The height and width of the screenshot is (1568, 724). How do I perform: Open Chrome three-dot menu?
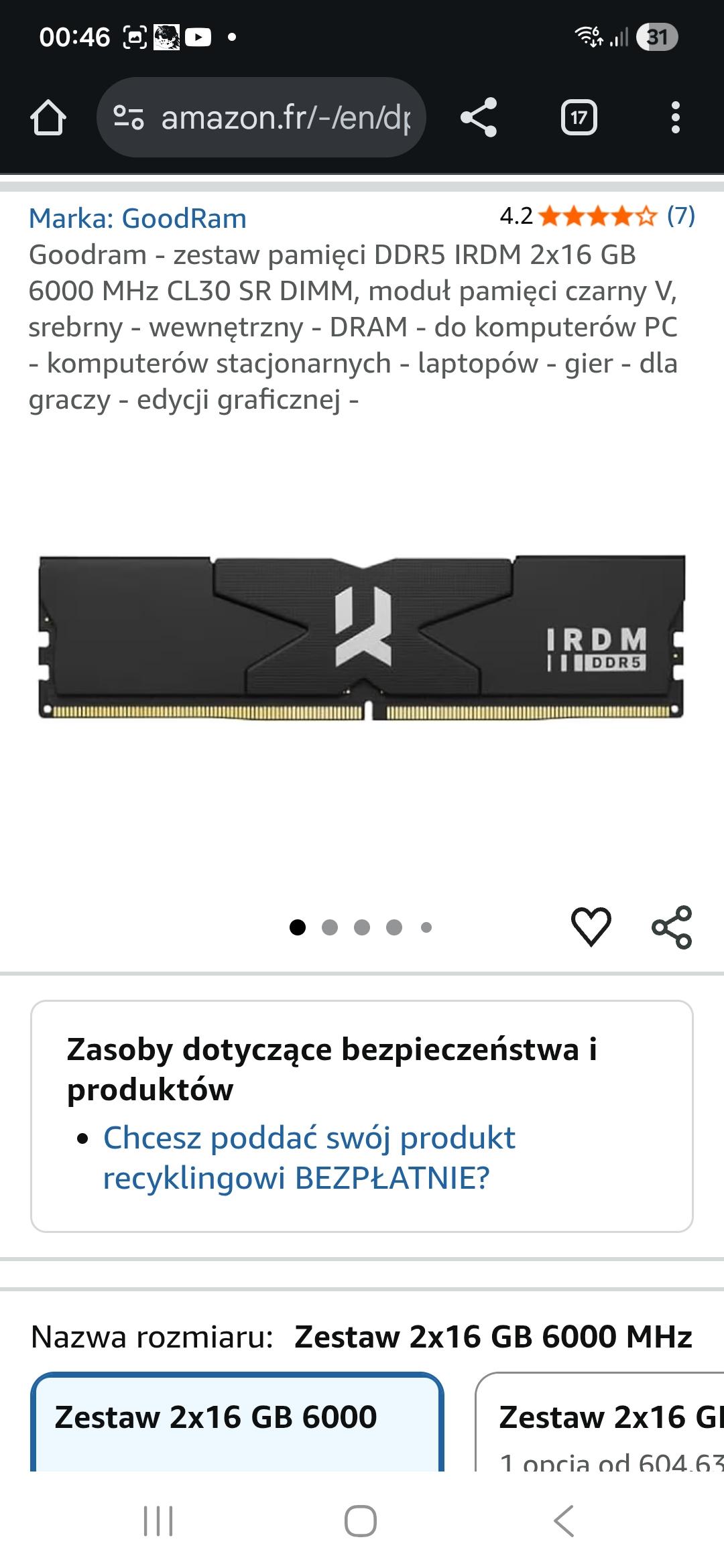tap(675, 118)
